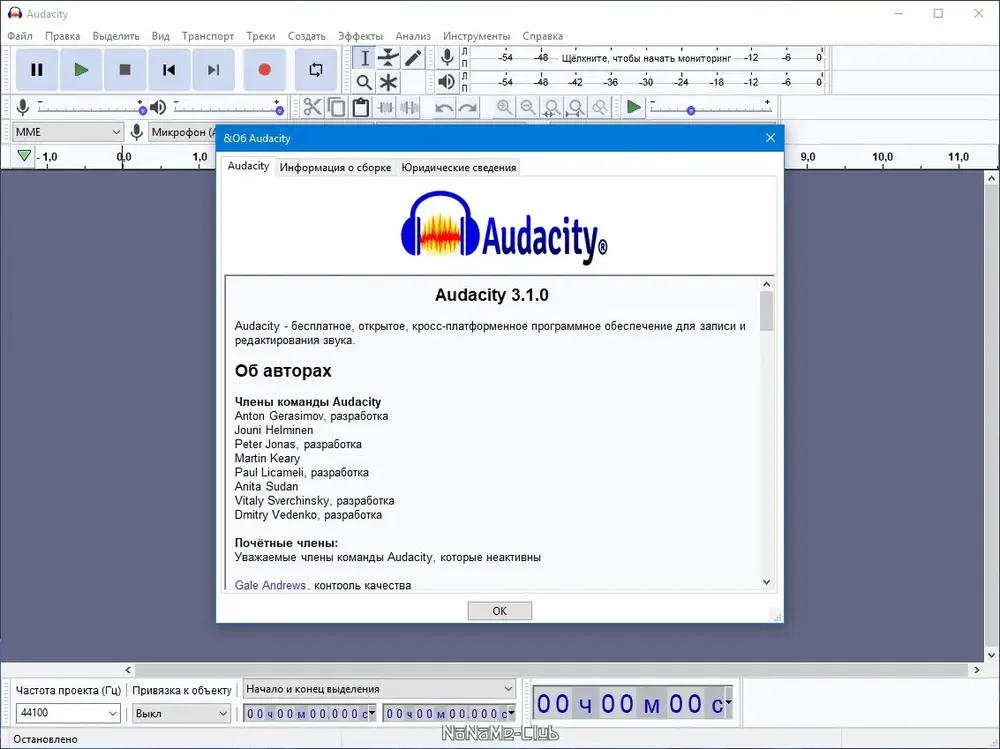Skip to end of the project
Viewport: 1000px width, 749px height.
pos(213,70)
